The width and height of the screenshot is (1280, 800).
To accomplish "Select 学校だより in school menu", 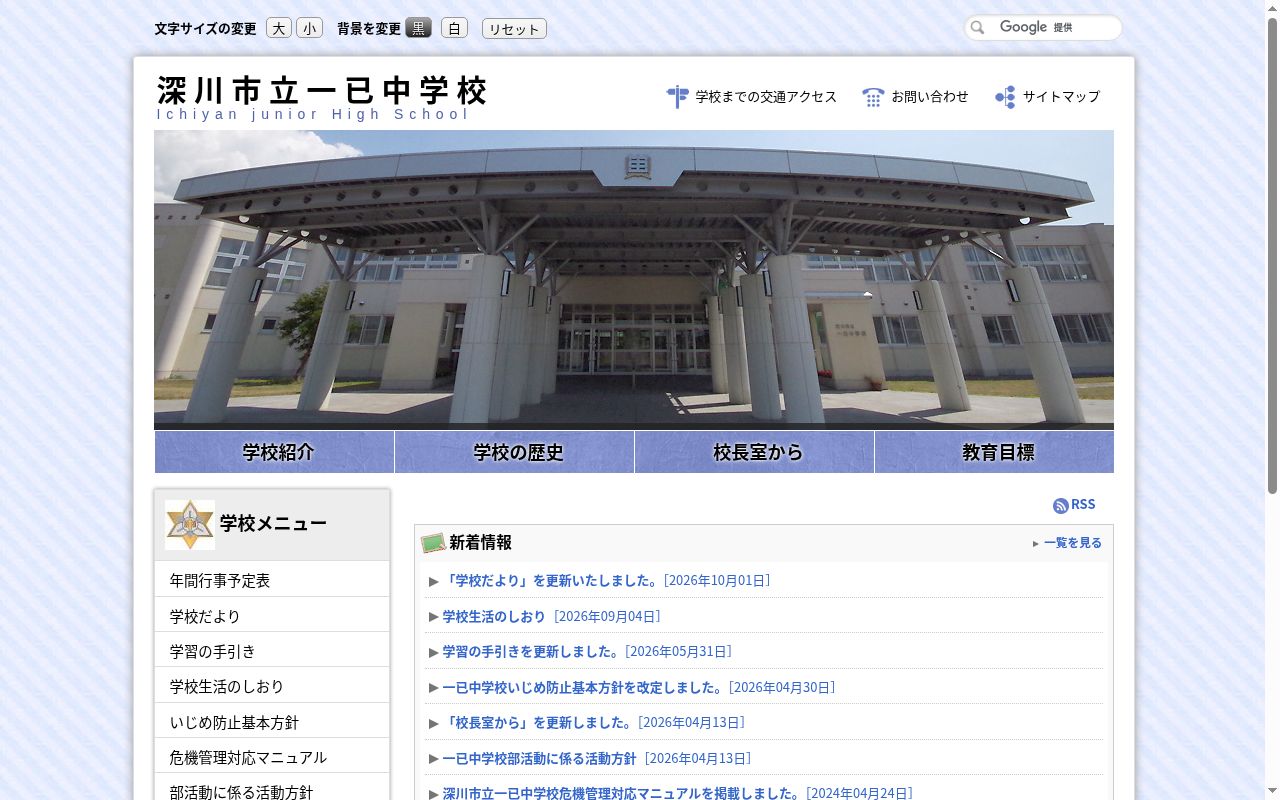I will tap(272, 616).
